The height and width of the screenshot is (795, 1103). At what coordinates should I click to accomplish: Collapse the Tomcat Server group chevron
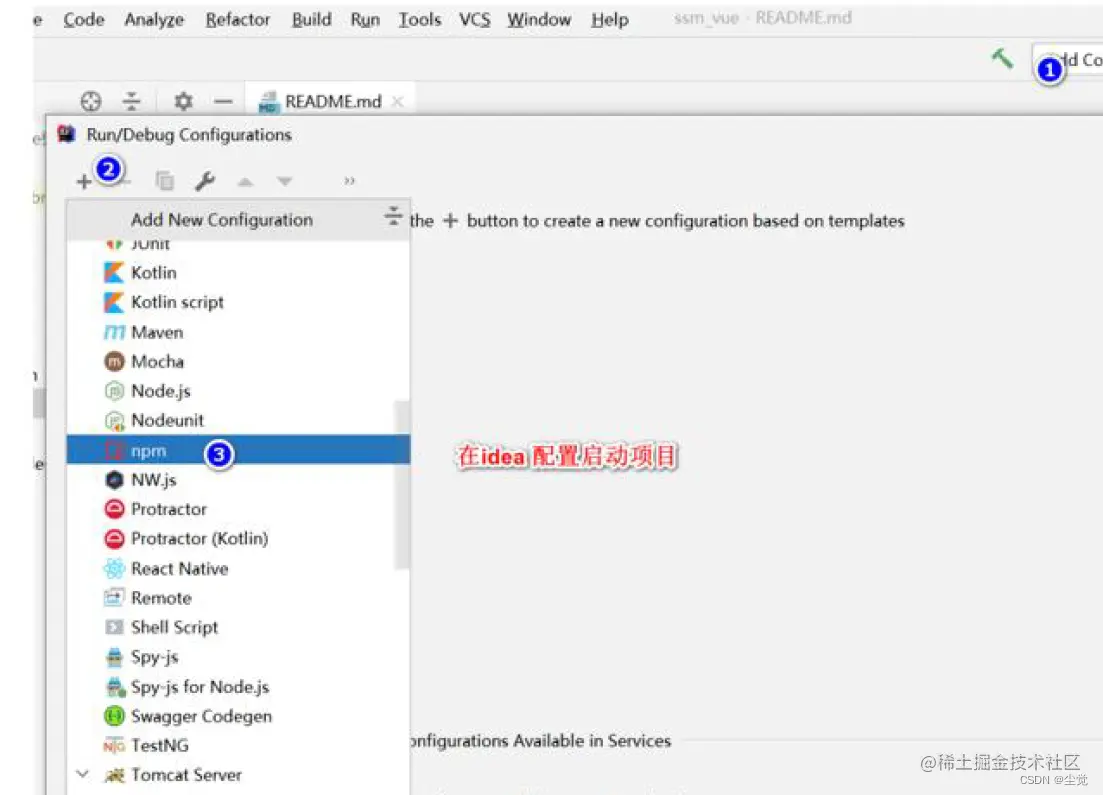tap(82, 774)
